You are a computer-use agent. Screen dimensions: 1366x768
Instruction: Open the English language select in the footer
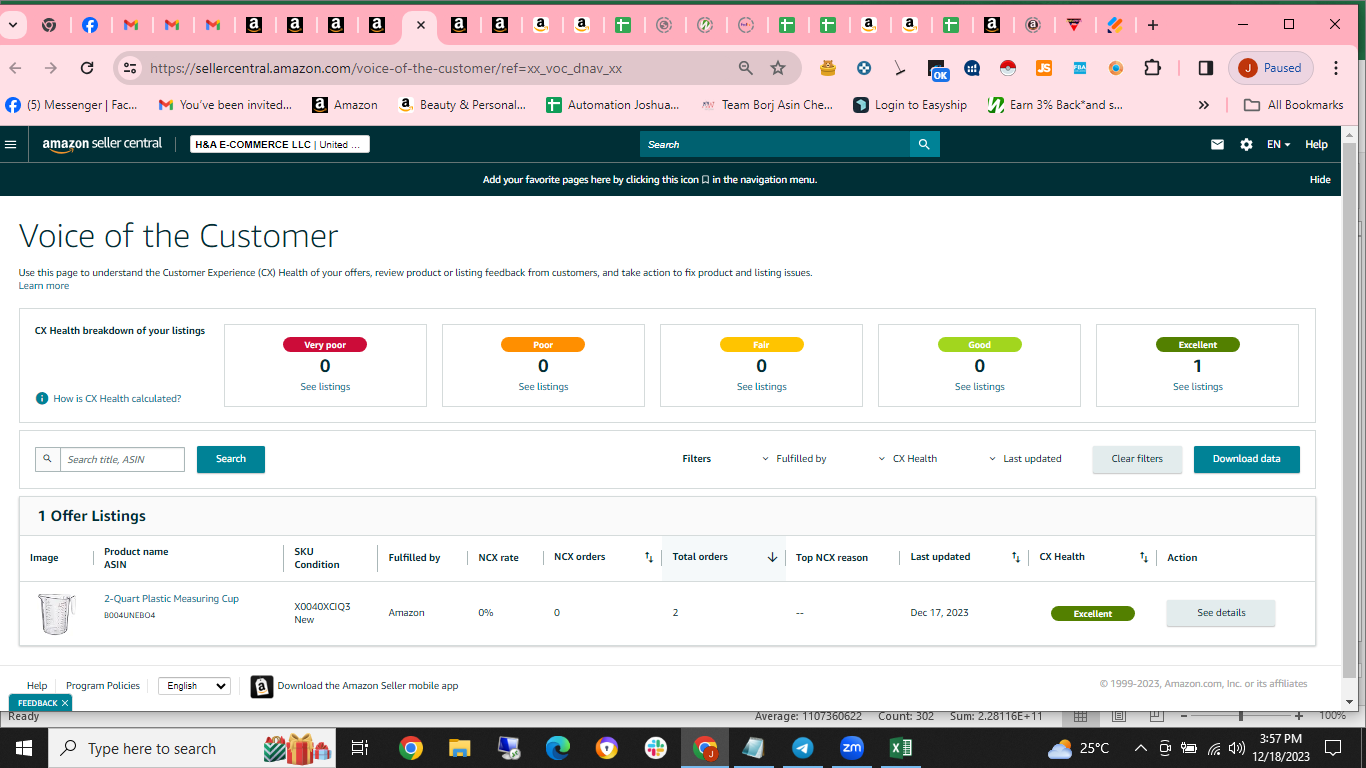[x=194, y=686]
